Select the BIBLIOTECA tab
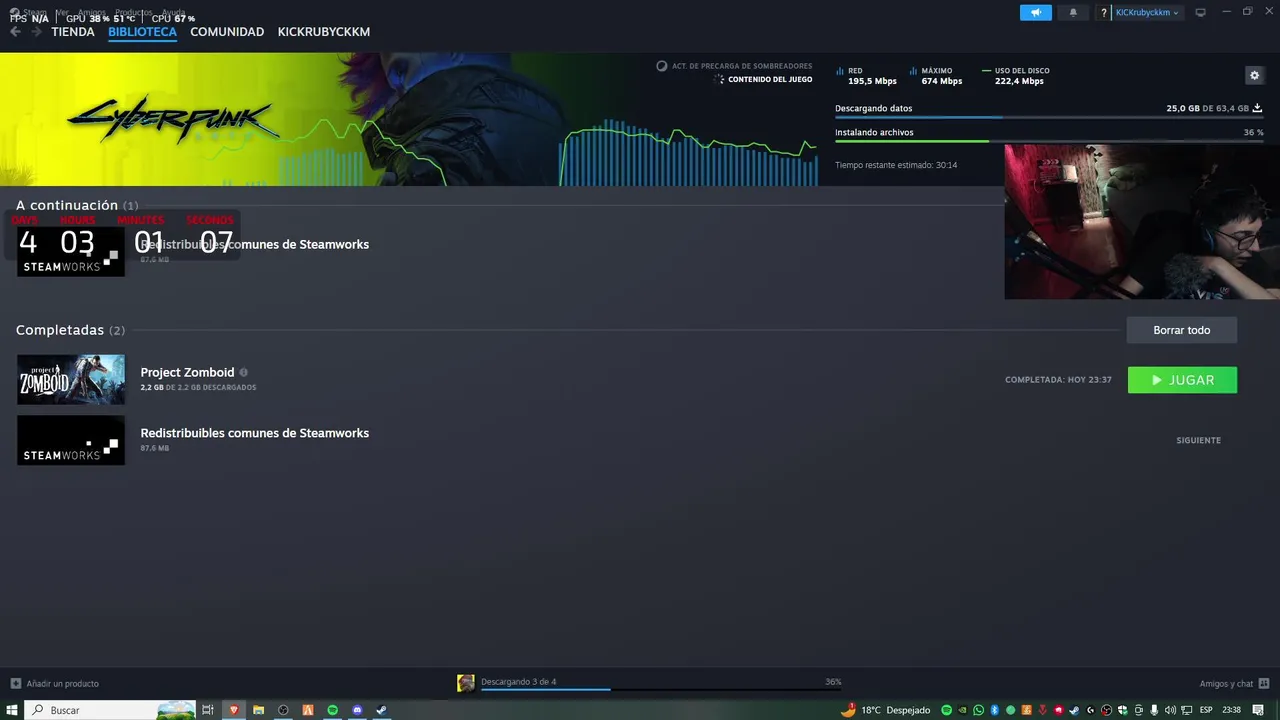1280x720 pixels. tap(142, 32)
